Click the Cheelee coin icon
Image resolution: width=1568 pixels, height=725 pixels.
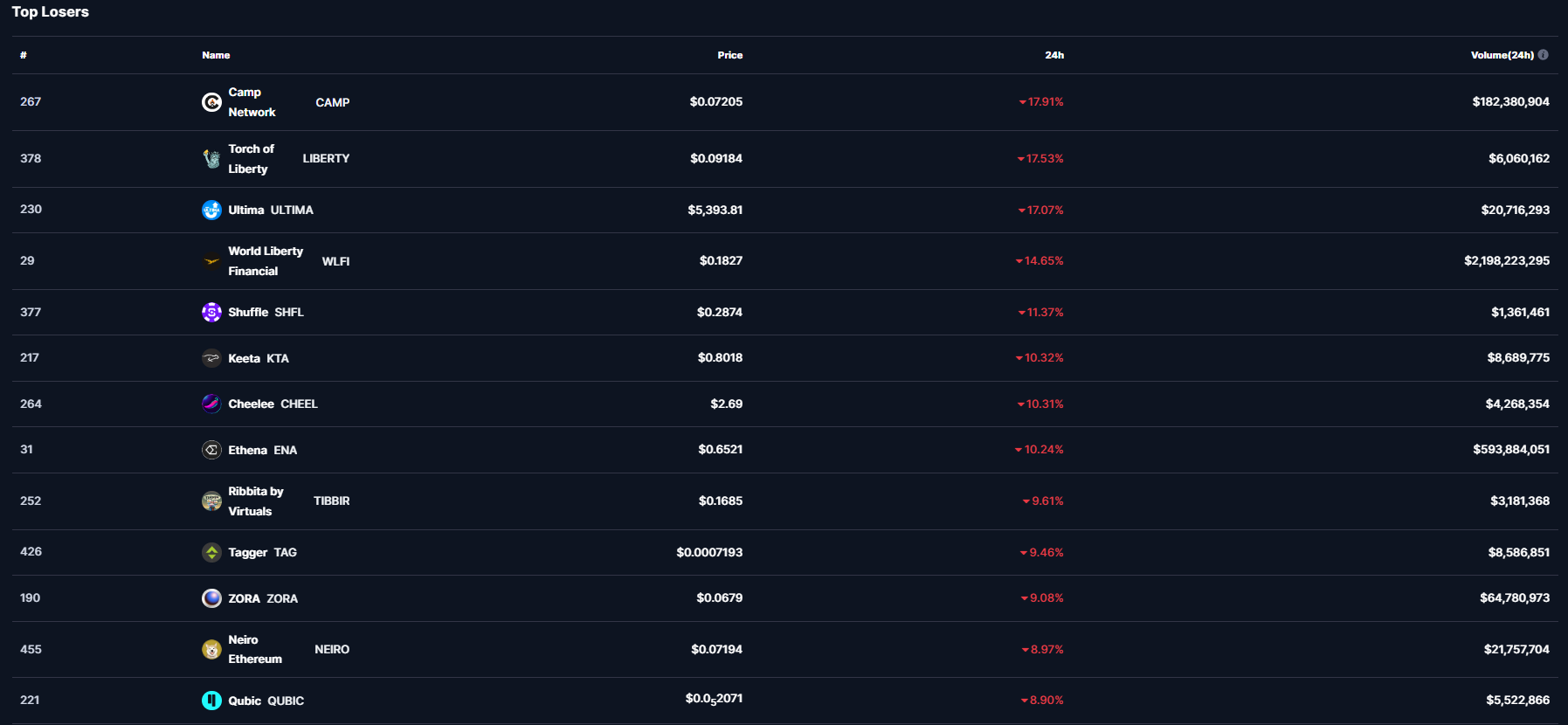pos(211,404)
